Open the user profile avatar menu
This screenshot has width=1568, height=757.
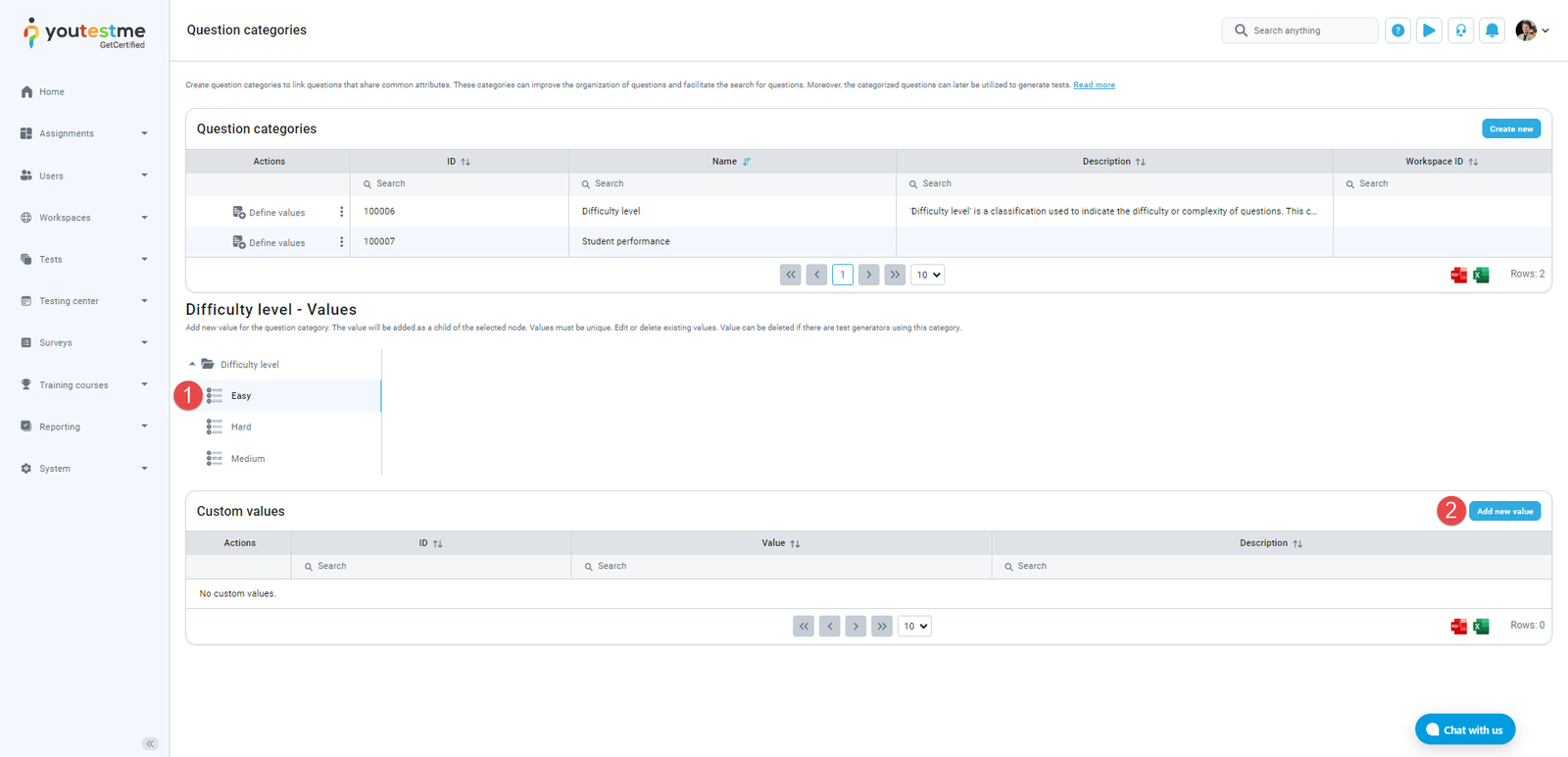(x=1531, y=30)
